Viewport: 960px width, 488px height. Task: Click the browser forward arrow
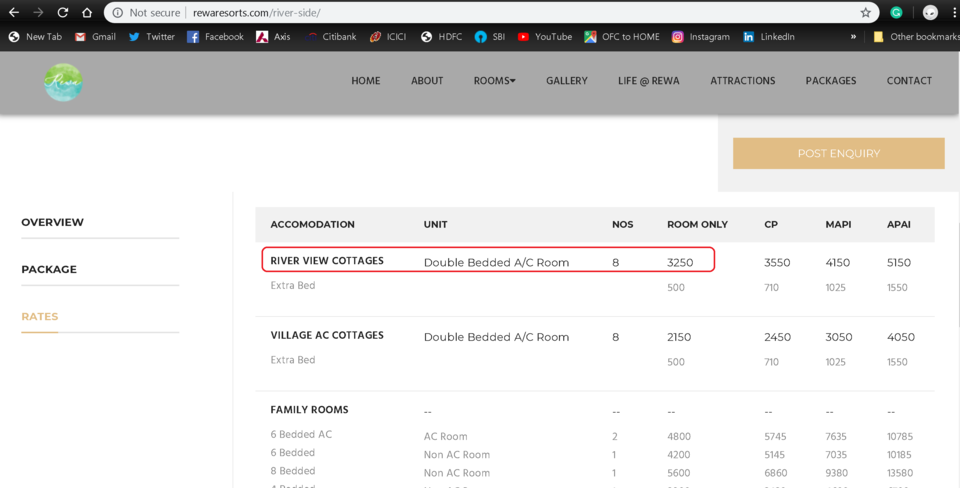[x=38, y=12]
